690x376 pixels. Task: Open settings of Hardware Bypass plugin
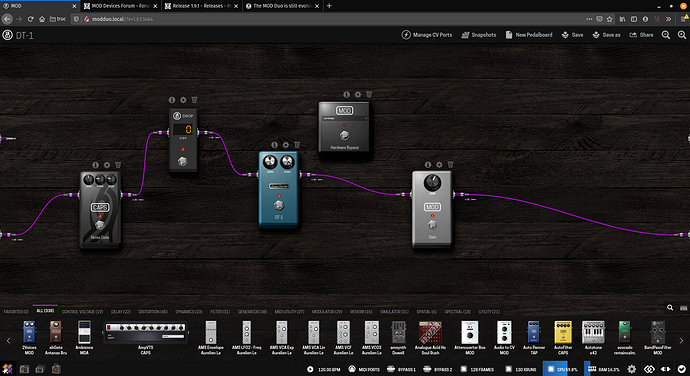358,94
